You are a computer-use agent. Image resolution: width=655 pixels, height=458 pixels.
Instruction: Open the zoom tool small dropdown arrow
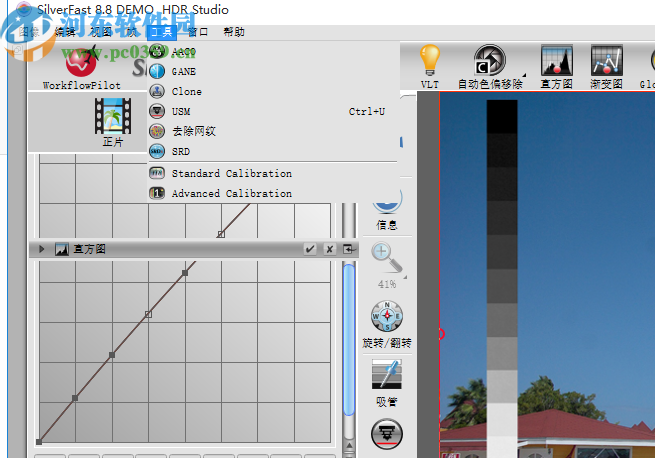click(x=405, y=277)
